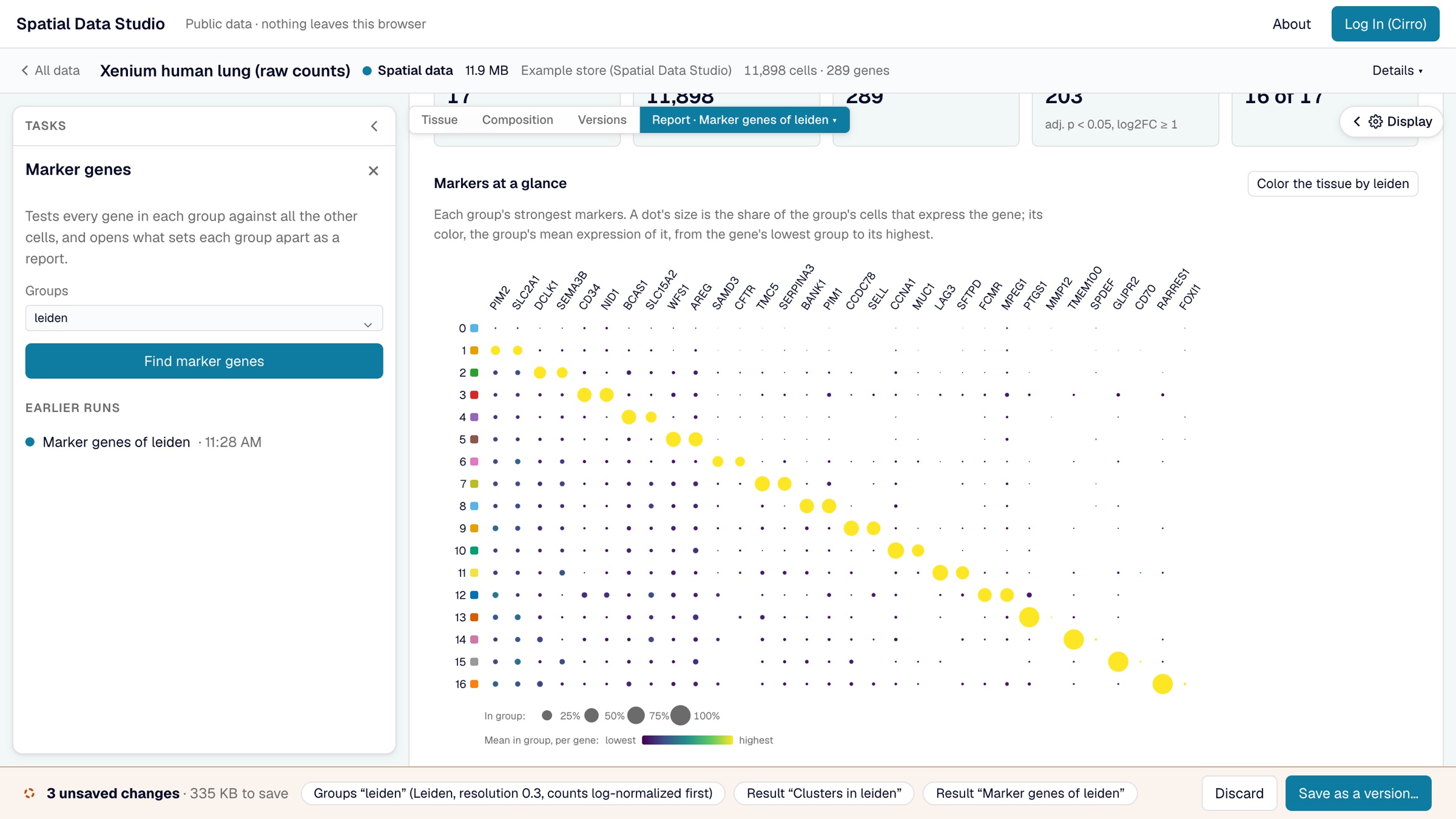
Task: Click the LAG3 yellow dot in row 11
Action: [940, 573]
